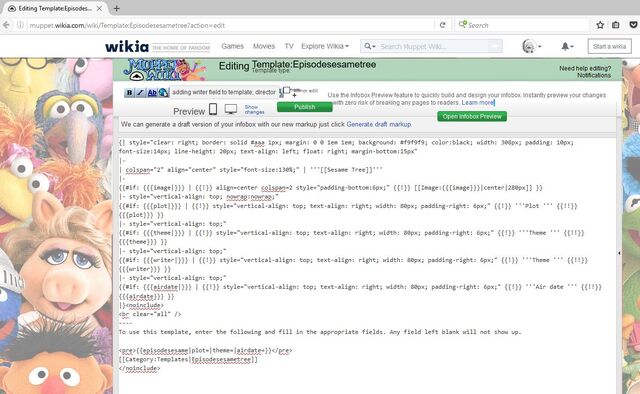
Task: Place cursor on the 'Air date' label text
Action: (x=549, y=287)
